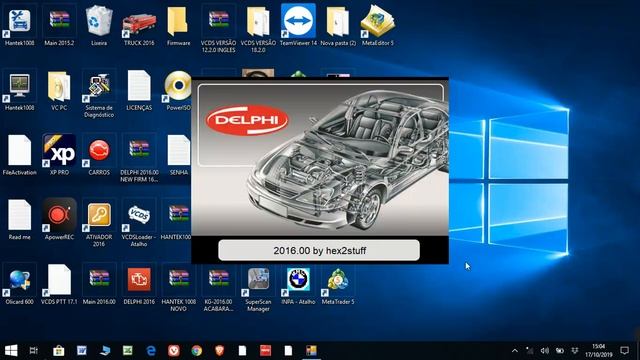This screenshot has height=360, width=640.
Task: Open Excel from the taskbar
Action: pyautogui.click(x=128, y=350)
